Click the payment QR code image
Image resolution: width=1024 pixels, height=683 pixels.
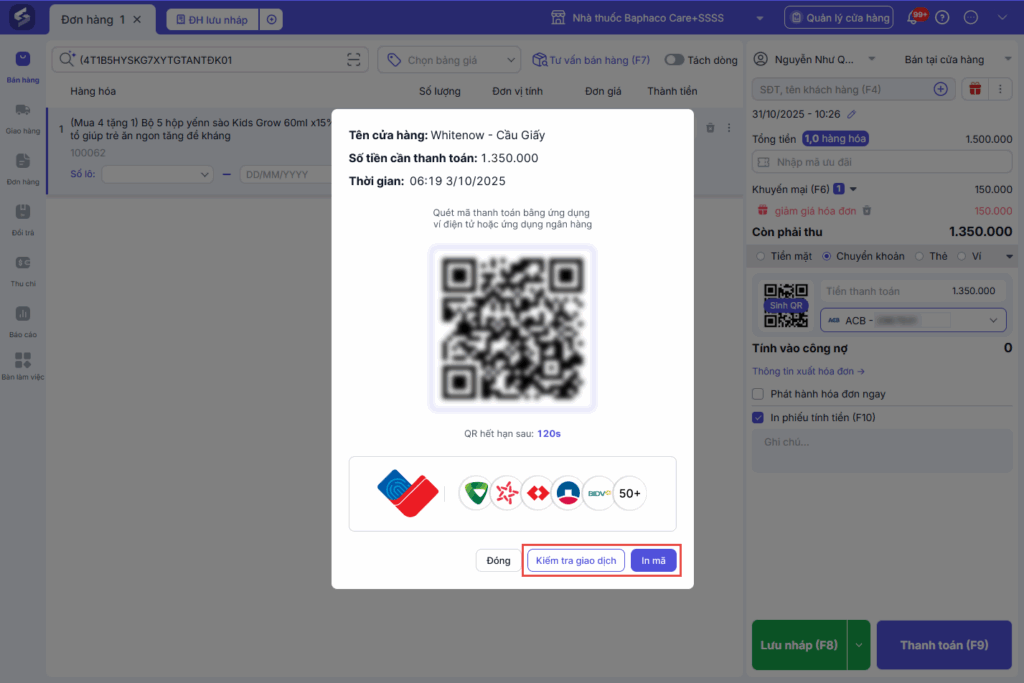pos(513,328)
